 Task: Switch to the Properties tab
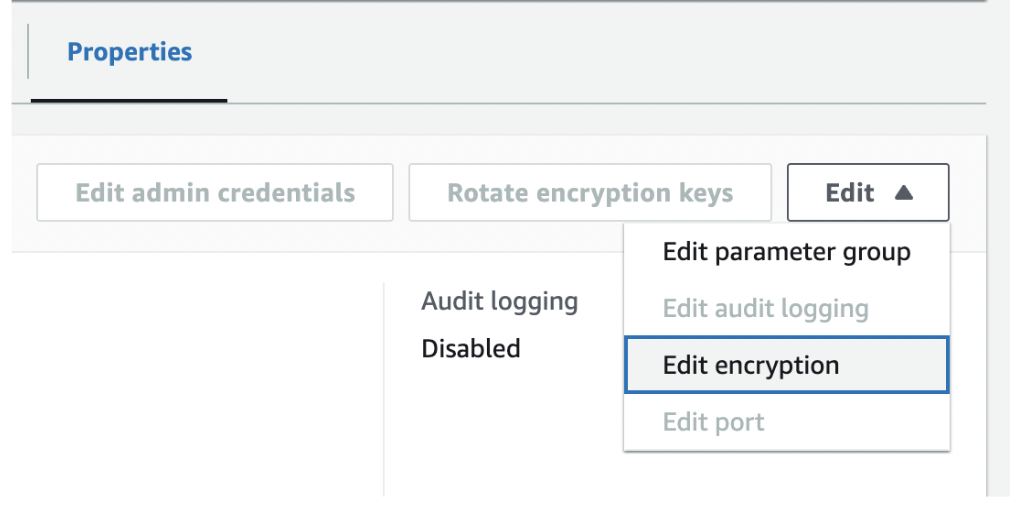pyautogui.click(x=129, y=52)
